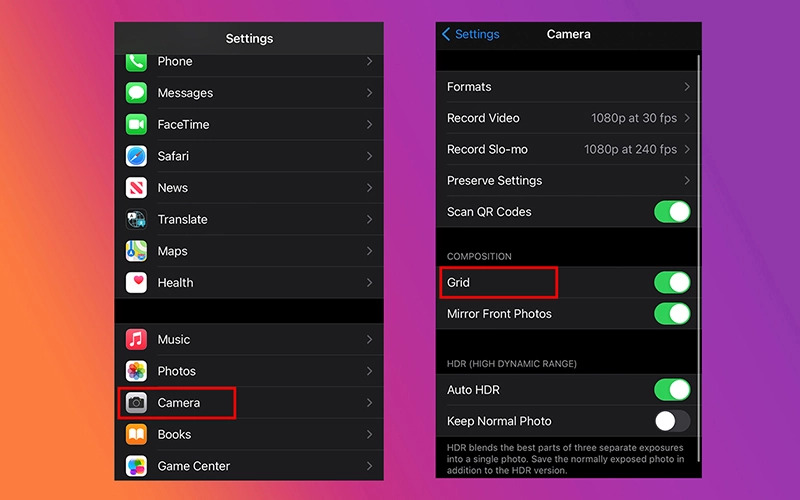Turn off Scan QR Codes switch
This screenshot has width=800, height=500.
click(672, 212)
